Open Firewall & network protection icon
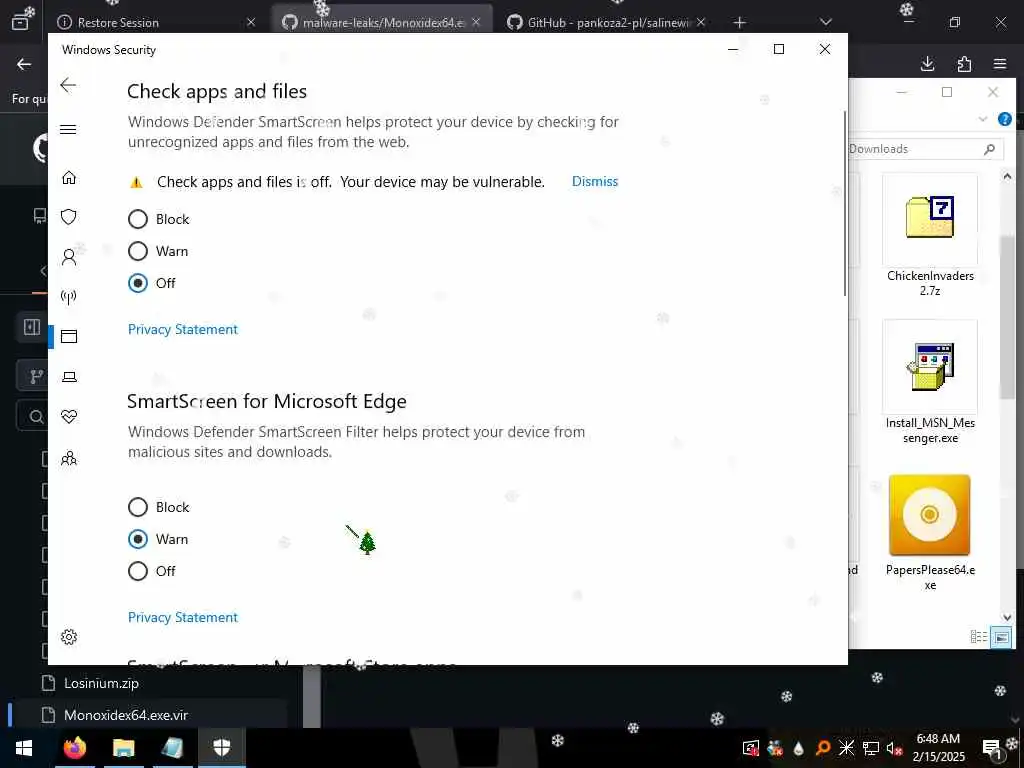 tap(69, 297)
